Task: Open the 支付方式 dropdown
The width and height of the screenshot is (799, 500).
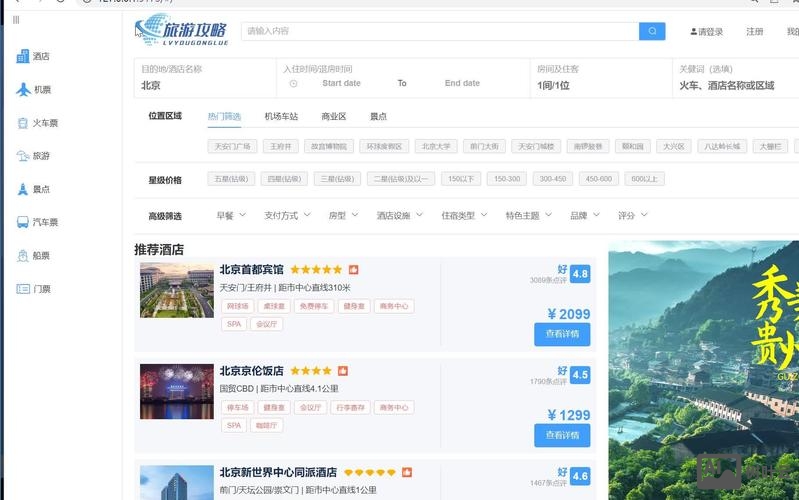Action: (x=287, y=215)
